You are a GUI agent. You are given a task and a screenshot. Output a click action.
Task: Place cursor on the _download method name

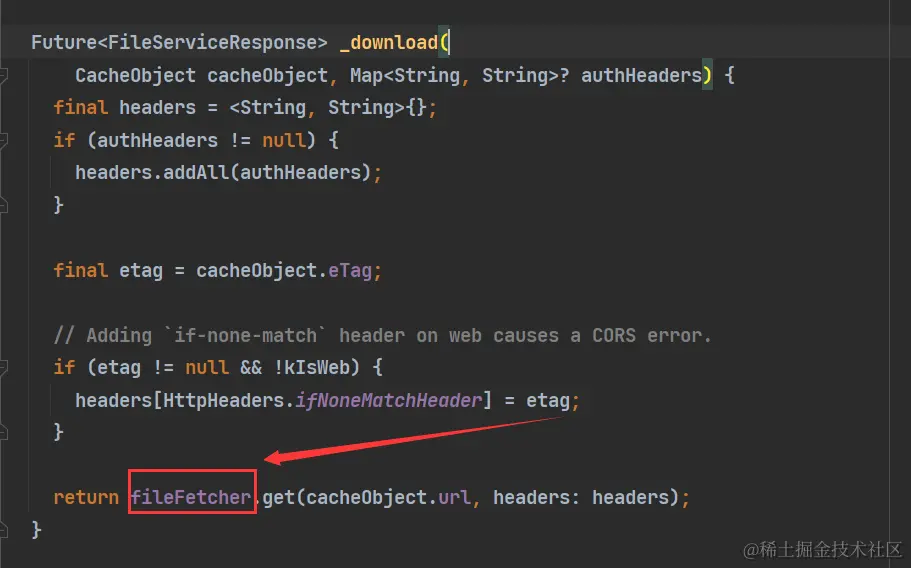(388, 42)
